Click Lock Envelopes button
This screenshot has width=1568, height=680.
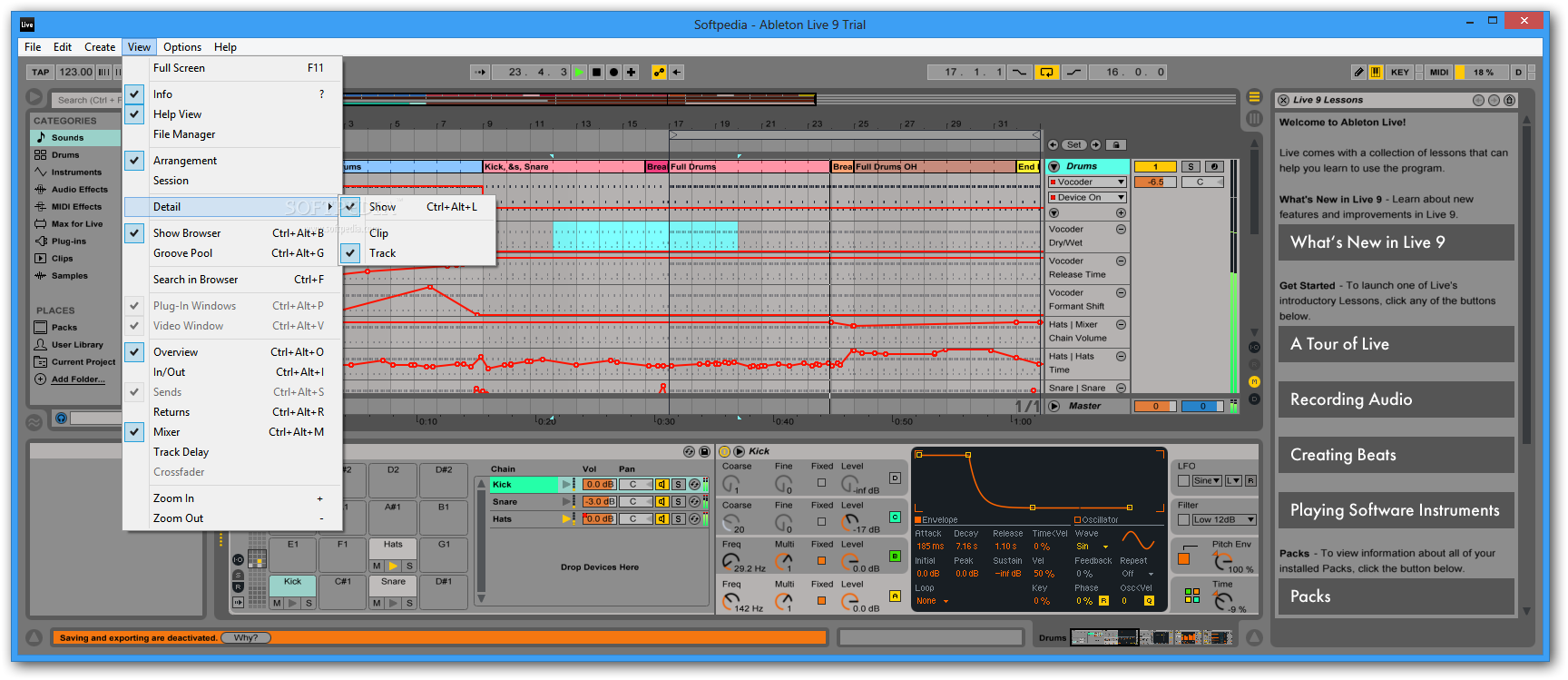[1117, 144]
